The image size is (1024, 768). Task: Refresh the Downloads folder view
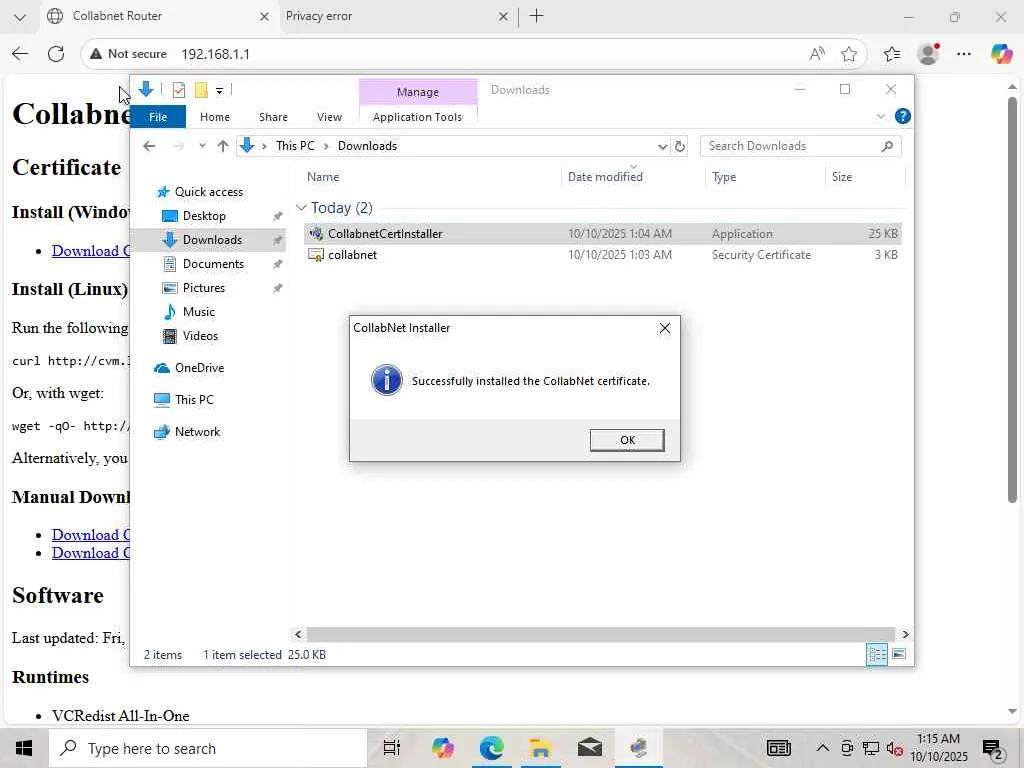(x=680, y=146)
